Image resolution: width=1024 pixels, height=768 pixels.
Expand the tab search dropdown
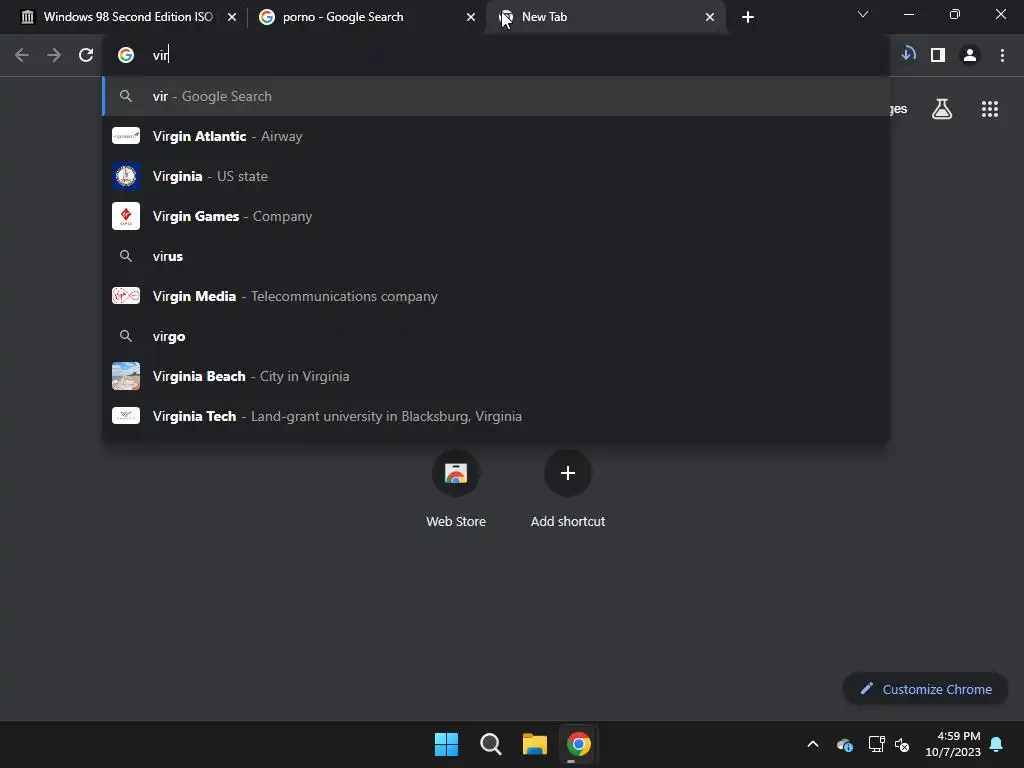coord(863,14)
